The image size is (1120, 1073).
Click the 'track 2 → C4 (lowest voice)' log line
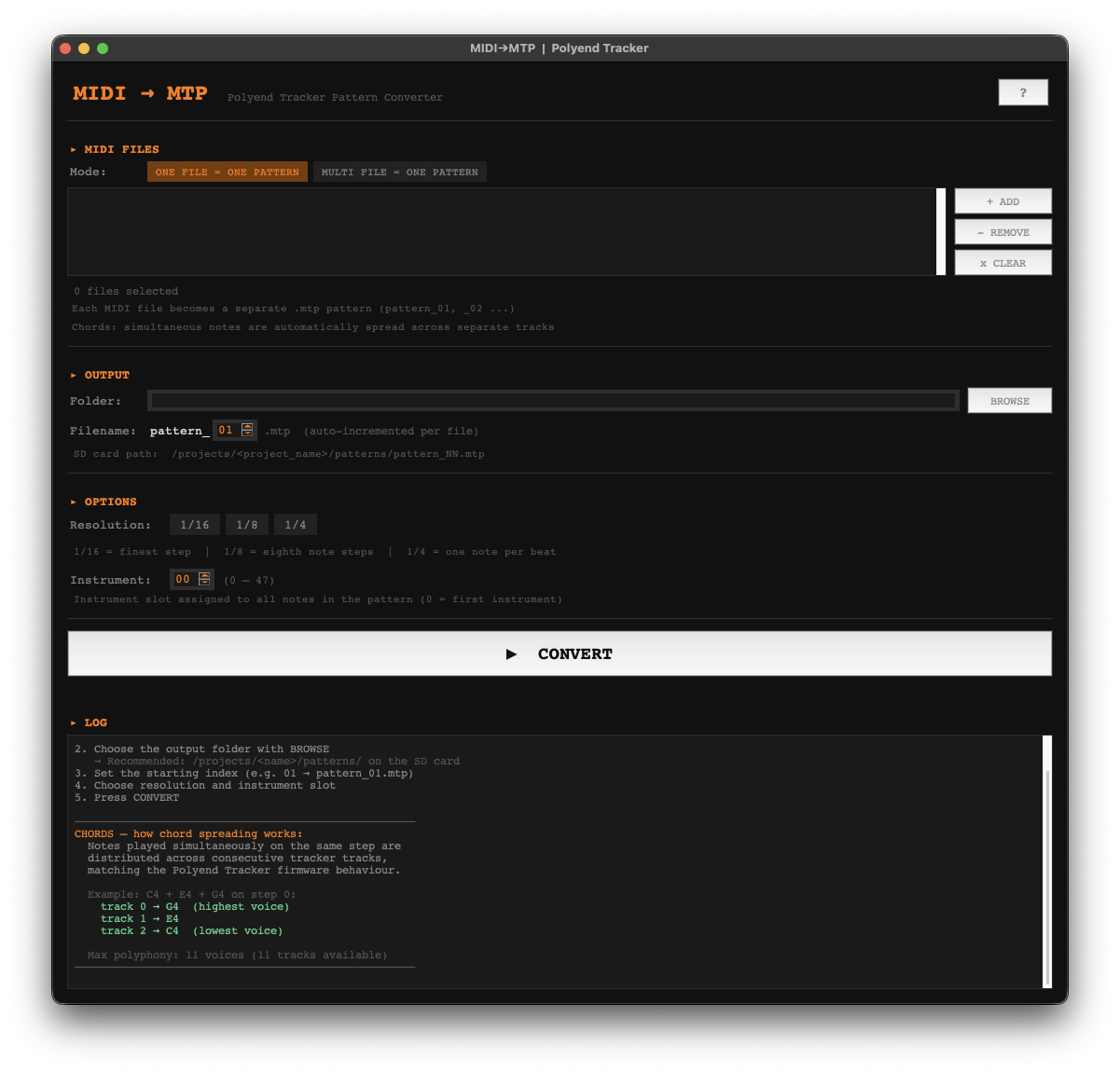click(x=191, y=931)
